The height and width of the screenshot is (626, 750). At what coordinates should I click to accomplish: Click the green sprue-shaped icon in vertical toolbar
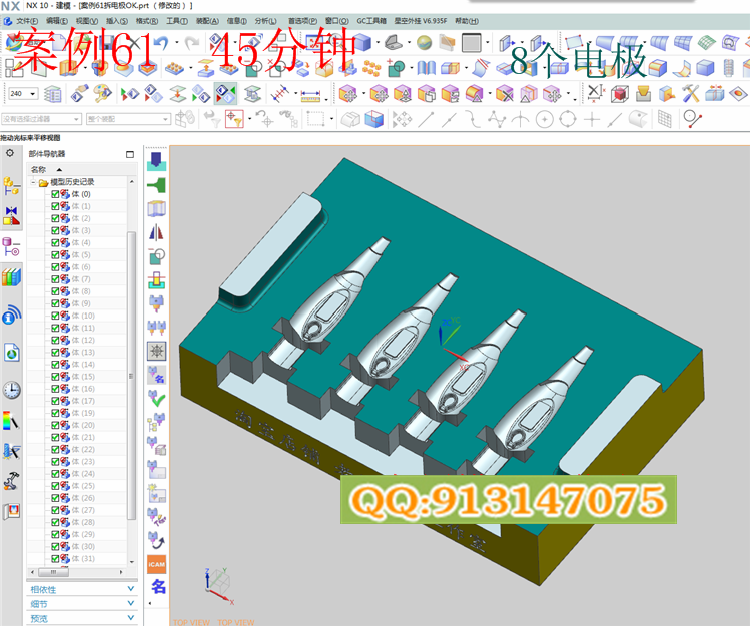[x=156, y=185]
